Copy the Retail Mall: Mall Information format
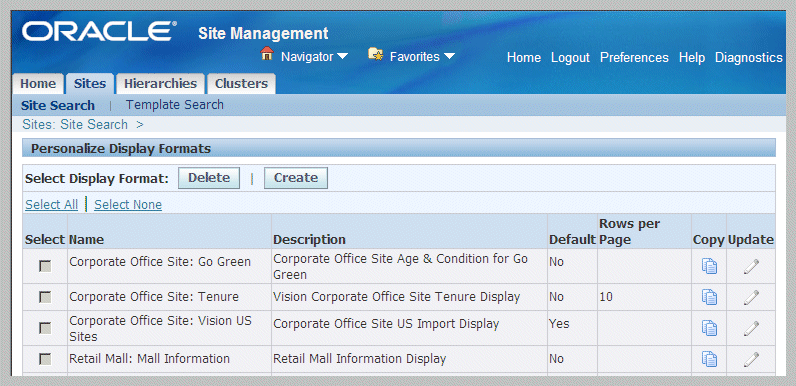Viewport: 796px width, 386px height. click(709, 359)
